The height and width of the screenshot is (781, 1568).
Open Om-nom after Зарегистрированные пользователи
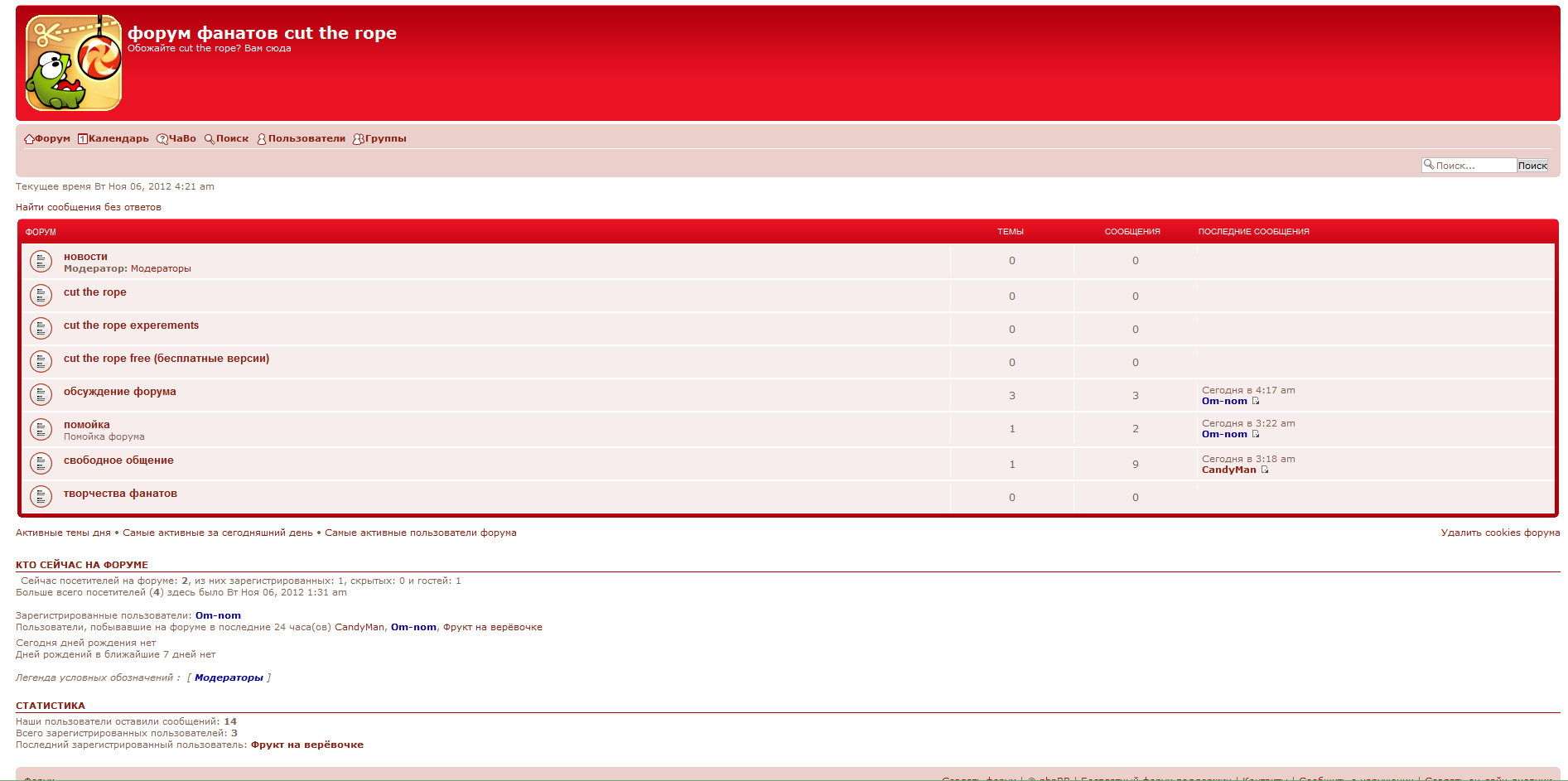pos(218,615)
